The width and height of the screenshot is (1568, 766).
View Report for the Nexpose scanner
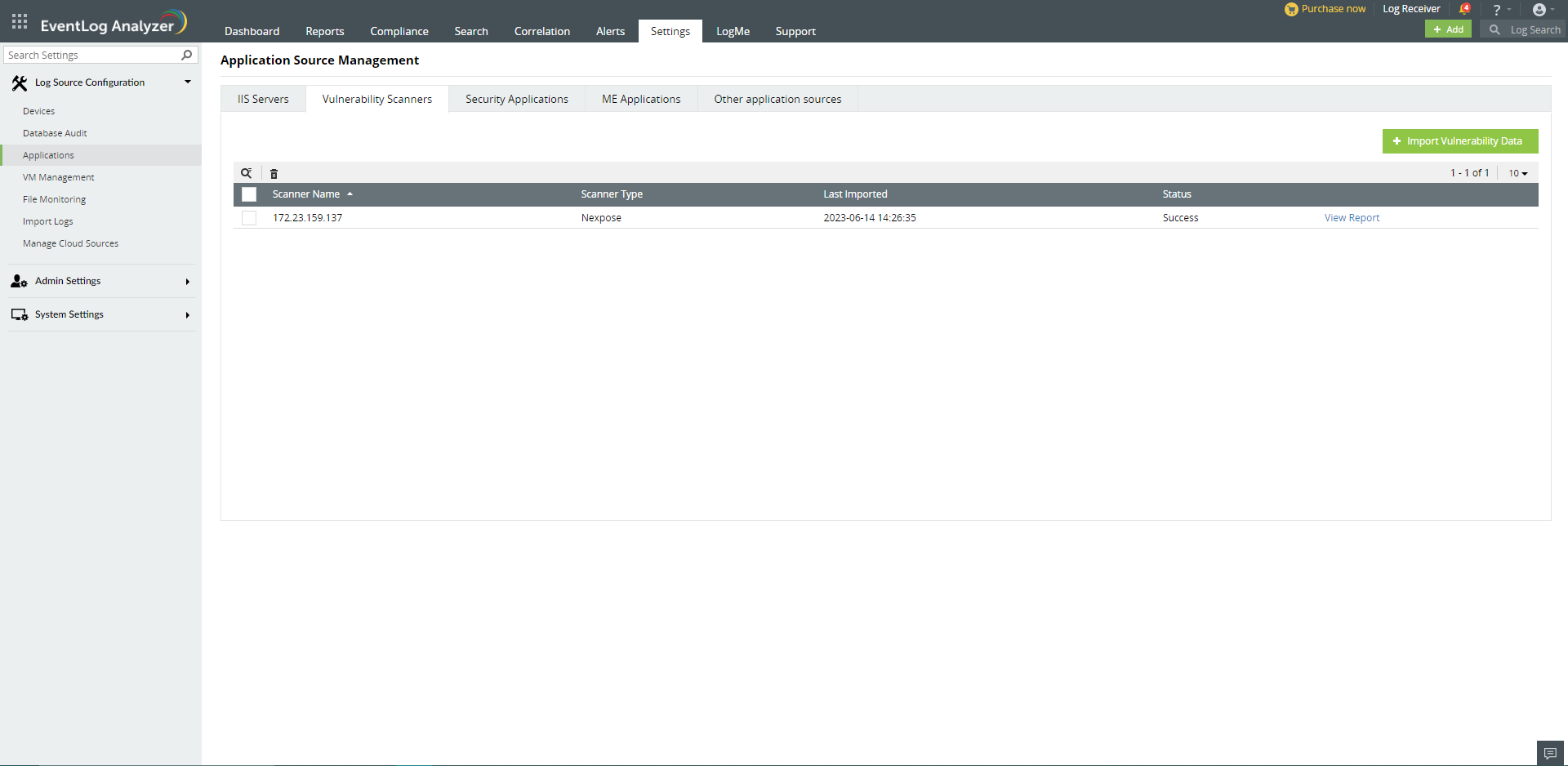pos(1351,217)
